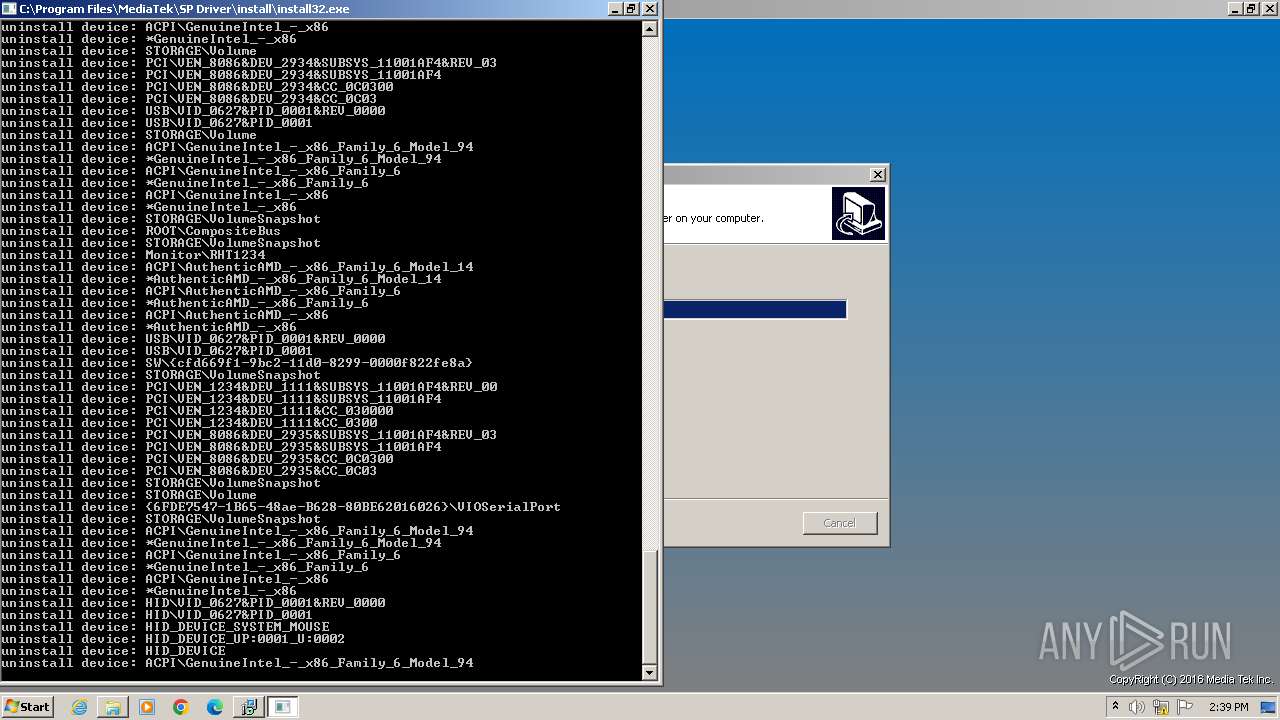
Task: Minimize the background window at top right
Action: coord(1235,8)
